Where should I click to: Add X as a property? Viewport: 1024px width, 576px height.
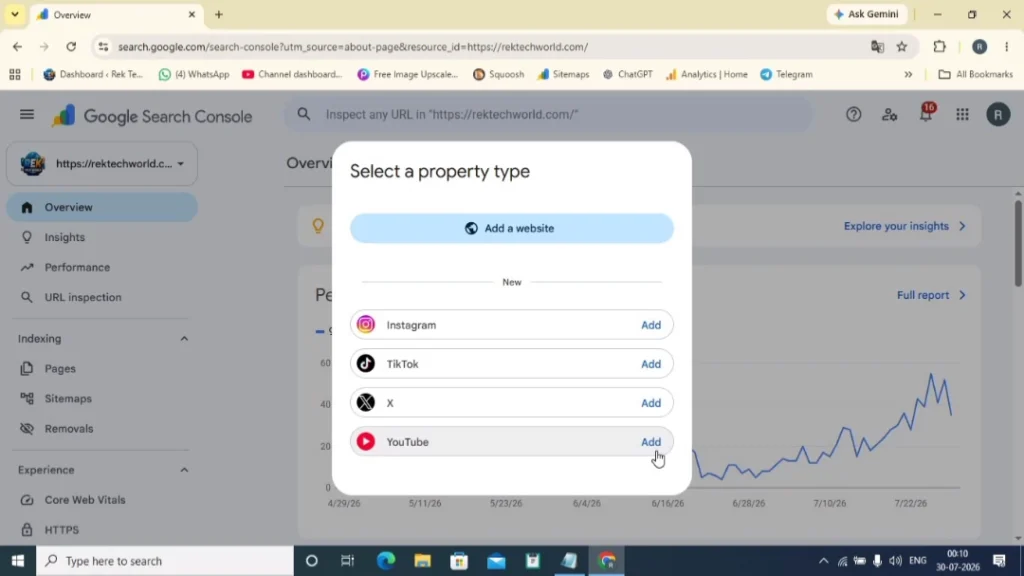click(x=650, y=403)
